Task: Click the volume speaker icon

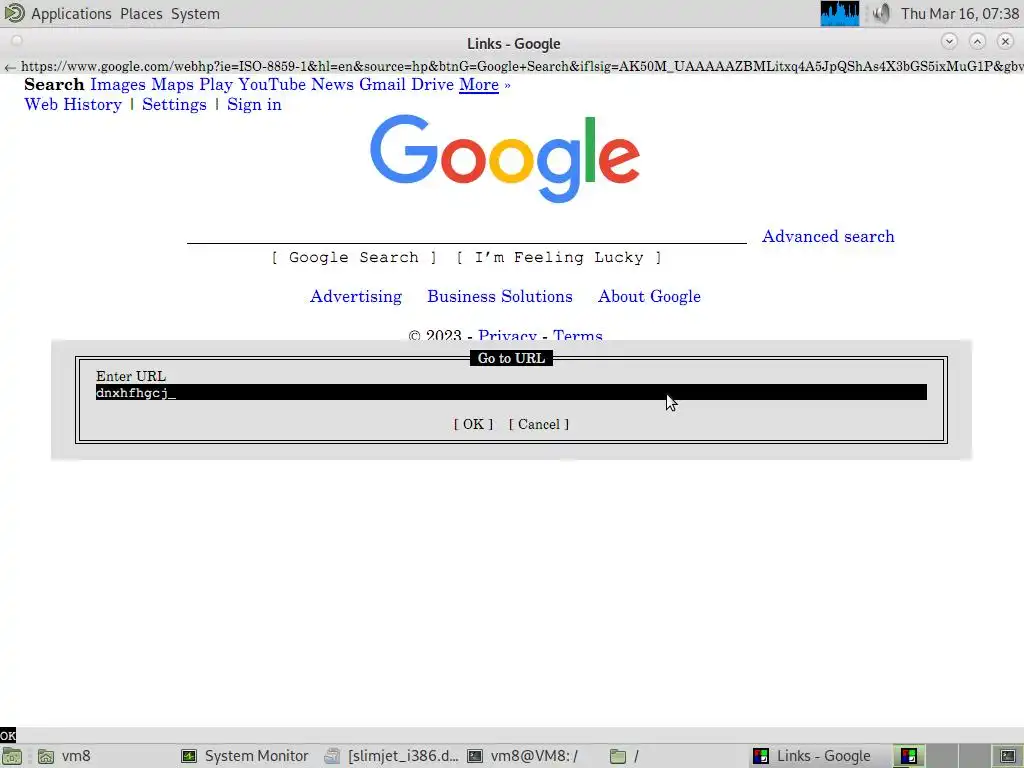Action: click(x=880, y=14)
